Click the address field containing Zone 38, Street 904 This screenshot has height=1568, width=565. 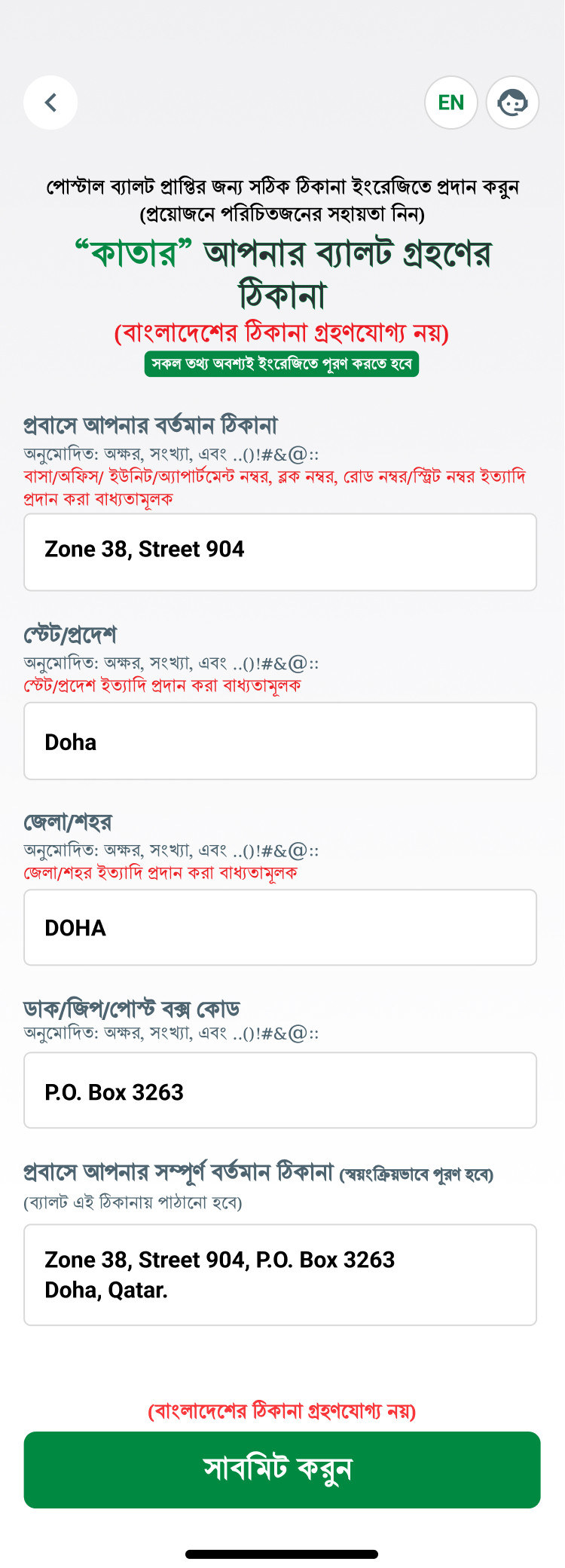click(280, 552)
